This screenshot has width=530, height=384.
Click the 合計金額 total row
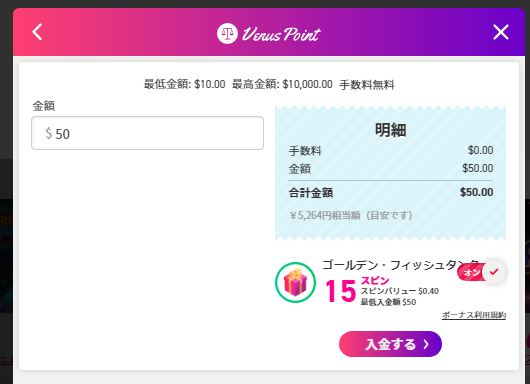coord(390,193)
